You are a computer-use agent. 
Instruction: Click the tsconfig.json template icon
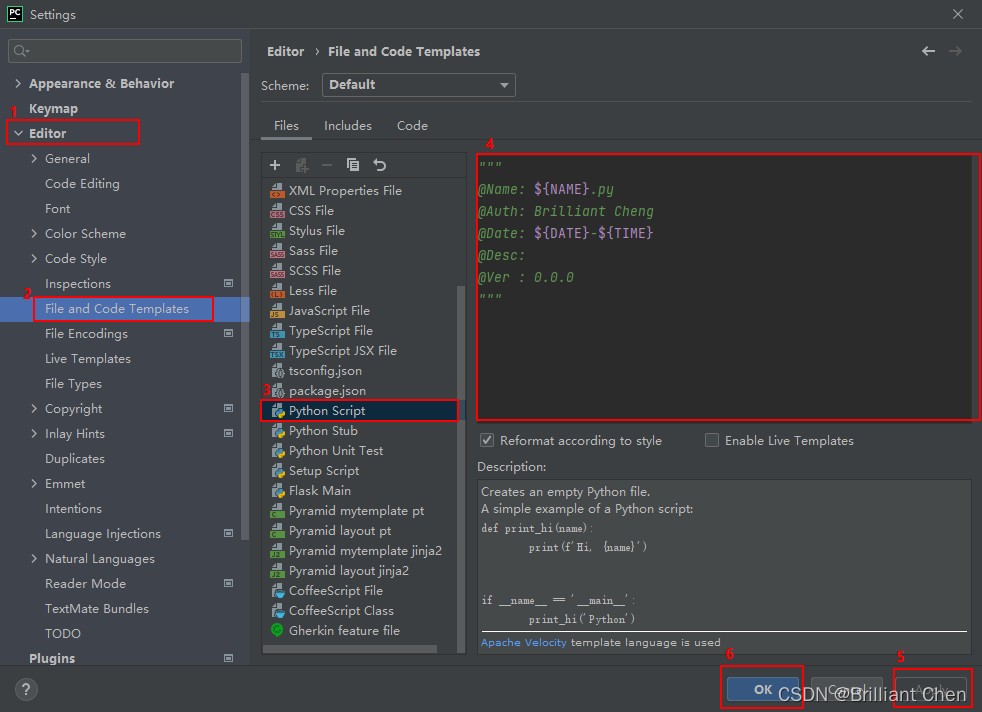tap(277, 371)
